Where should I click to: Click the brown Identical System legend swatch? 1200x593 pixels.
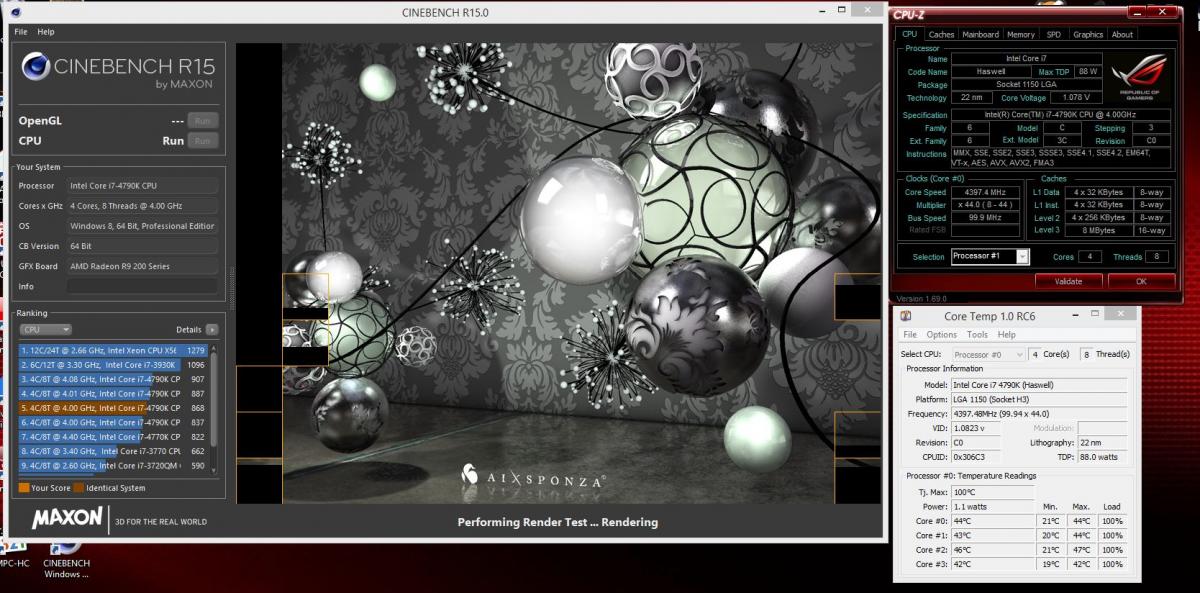coord(78,488)
